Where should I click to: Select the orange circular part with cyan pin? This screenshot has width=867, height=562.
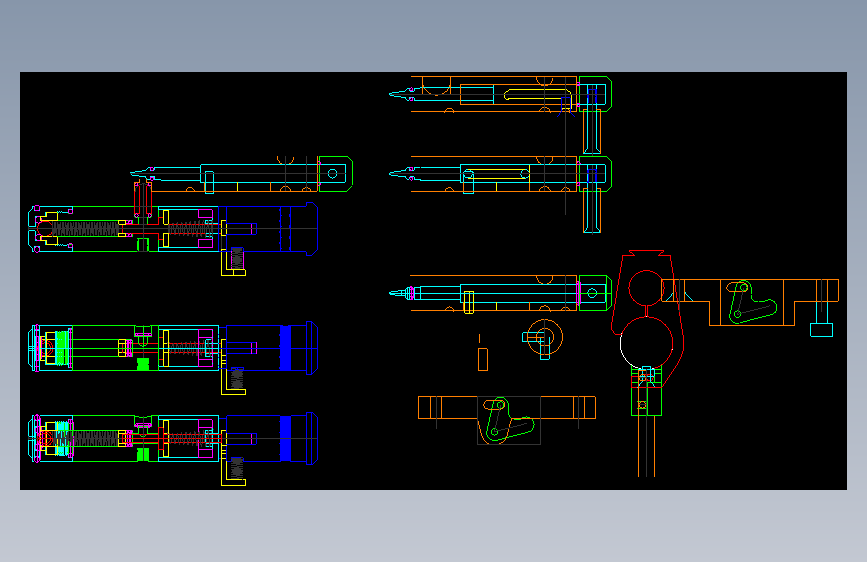point(544,337)
